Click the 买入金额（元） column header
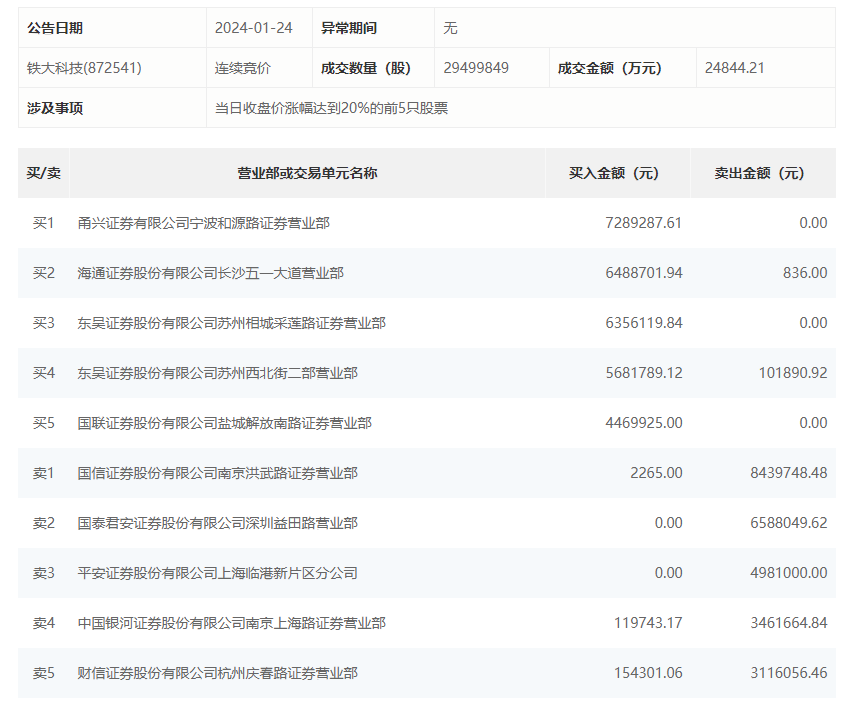852x715 pixels. pyautogui.click(x=614, y=173)
